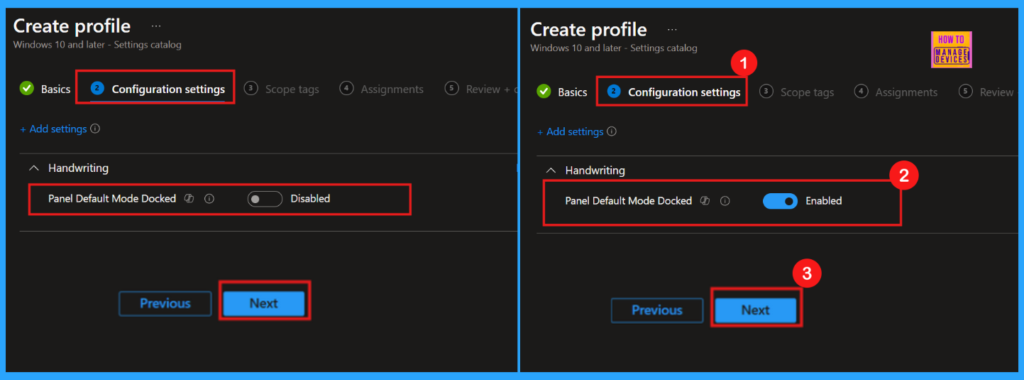
Task: Open ellipsis menu beside left Create profile title
Action: click(156, 26)
